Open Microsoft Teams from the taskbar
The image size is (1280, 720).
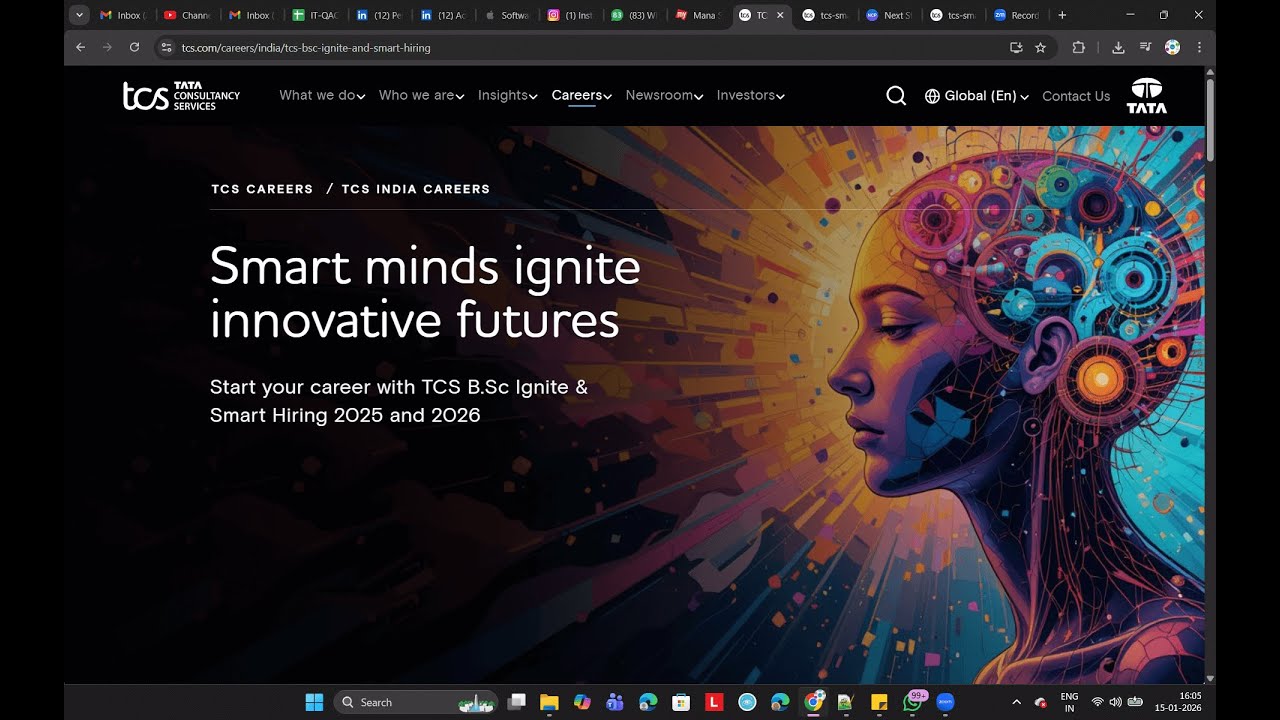615,702
